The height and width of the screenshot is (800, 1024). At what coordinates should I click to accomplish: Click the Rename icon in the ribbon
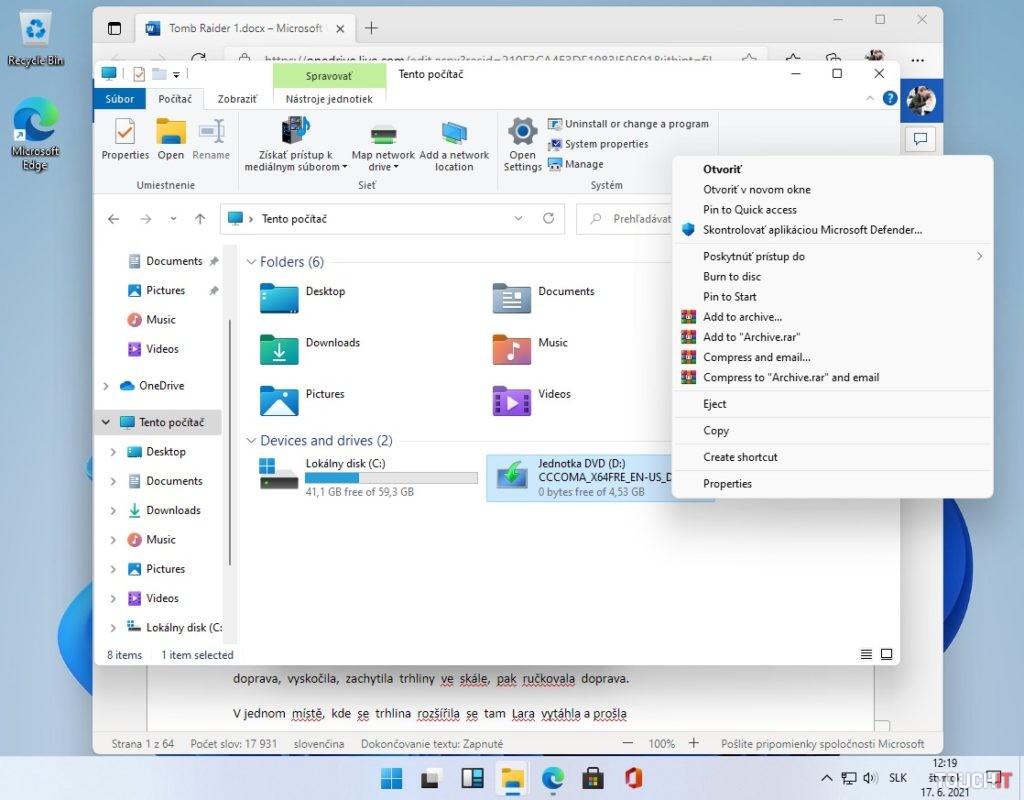click(x=211, y=140)
